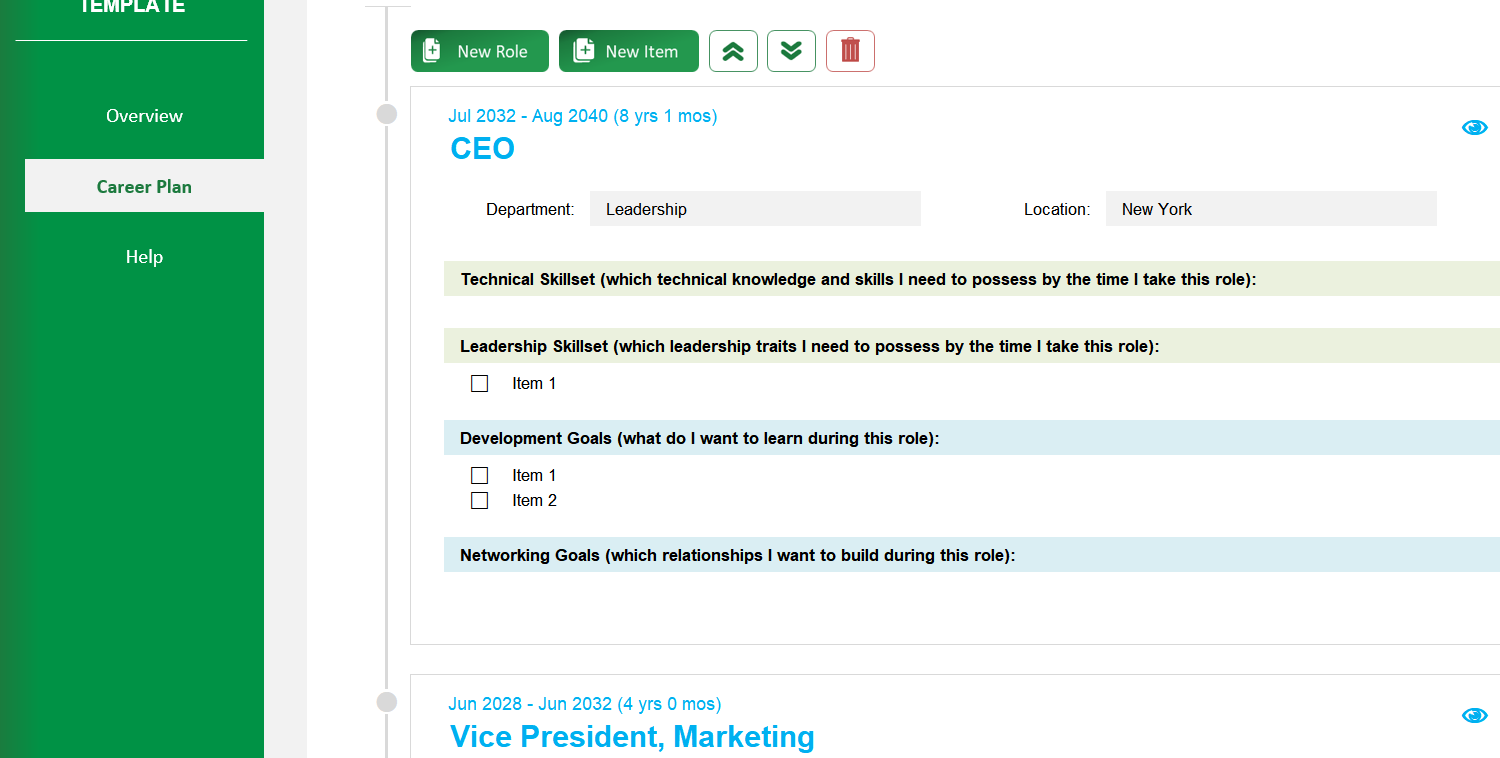This screenshot has width=1500, height=758.
Task: Select the Career Plan sidebar tab
Action: (x=144, y=186)
